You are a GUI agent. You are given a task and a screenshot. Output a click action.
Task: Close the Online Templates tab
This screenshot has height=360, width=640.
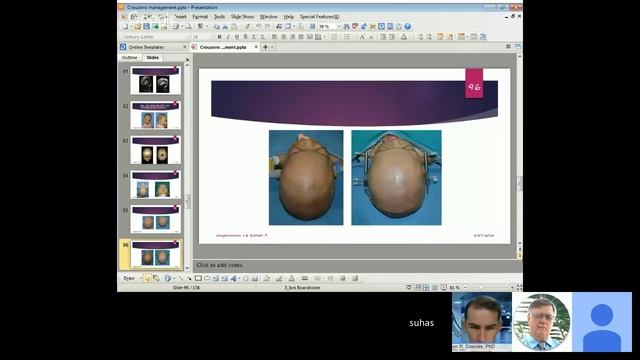(x=184, y=47)
